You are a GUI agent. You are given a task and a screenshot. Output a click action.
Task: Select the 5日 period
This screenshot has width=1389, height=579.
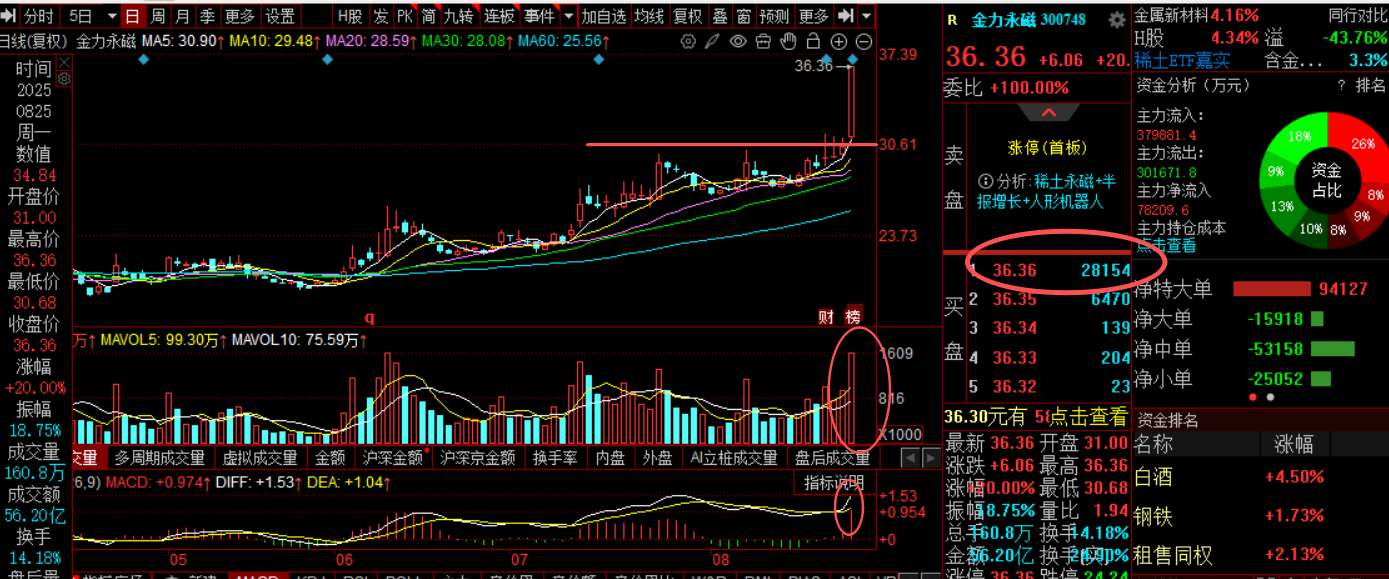[x=81, y=16]
